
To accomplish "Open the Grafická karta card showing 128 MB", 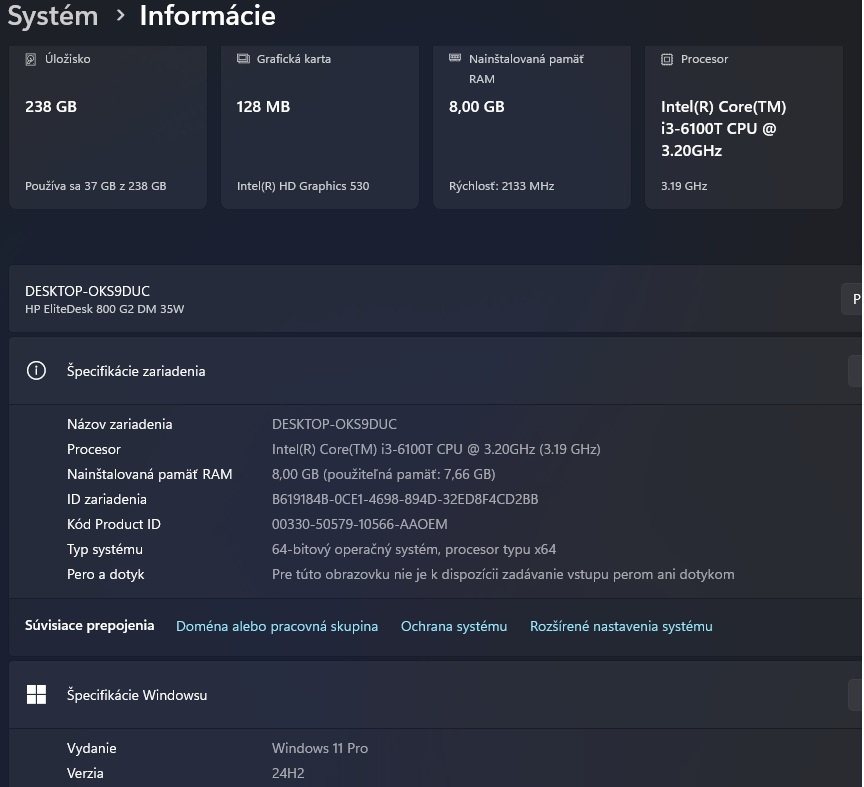I will point(320,125).
